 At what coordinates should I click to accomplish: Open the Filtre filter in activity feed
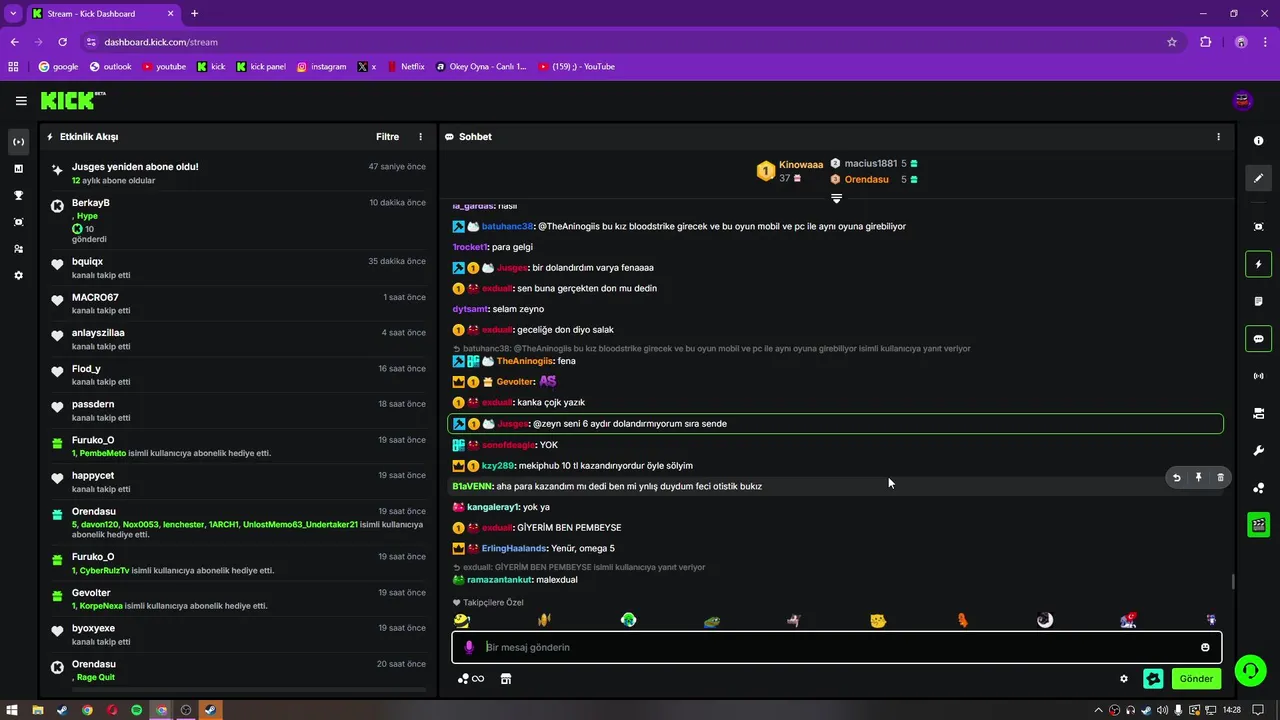click(387, 137)
